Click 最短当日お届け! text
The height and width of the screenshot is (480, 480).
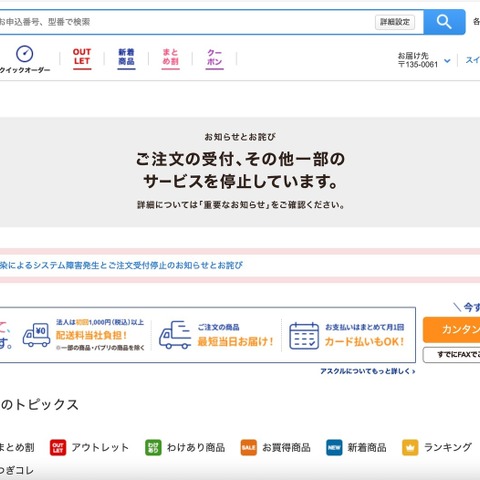click(235, 341)
